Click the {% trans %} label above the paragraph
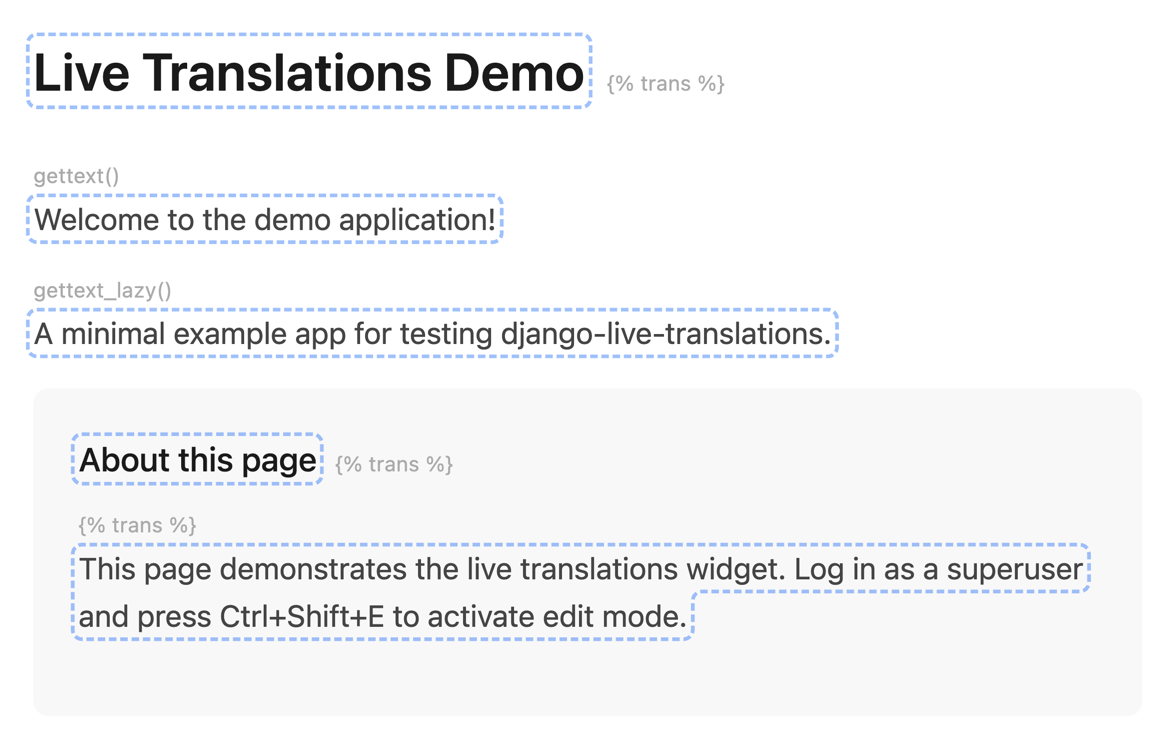Viewport: 1176px width, 751px height. coord(137,525)
